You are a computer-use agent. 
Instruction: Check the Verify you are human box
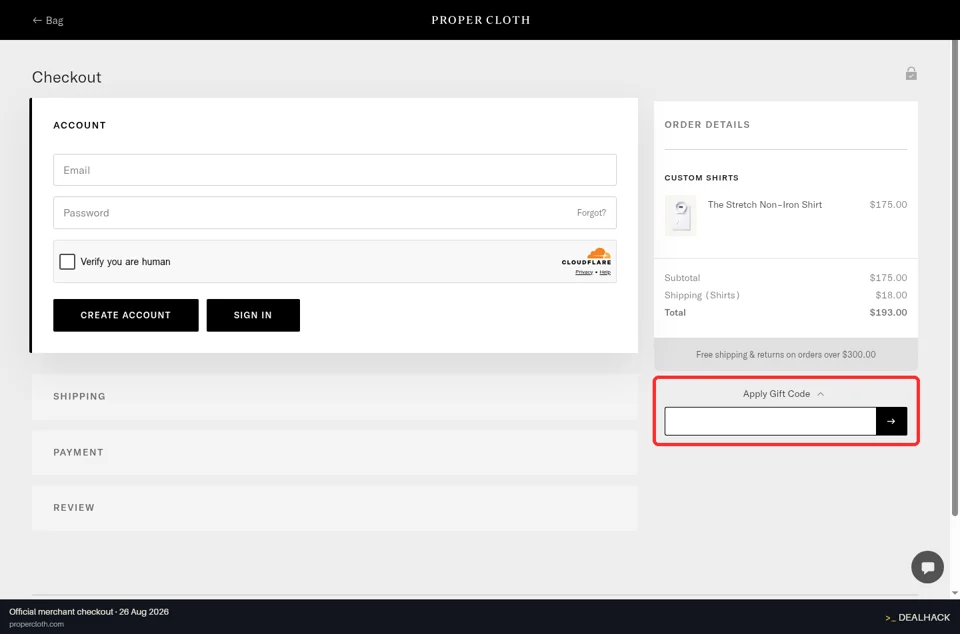67,262
